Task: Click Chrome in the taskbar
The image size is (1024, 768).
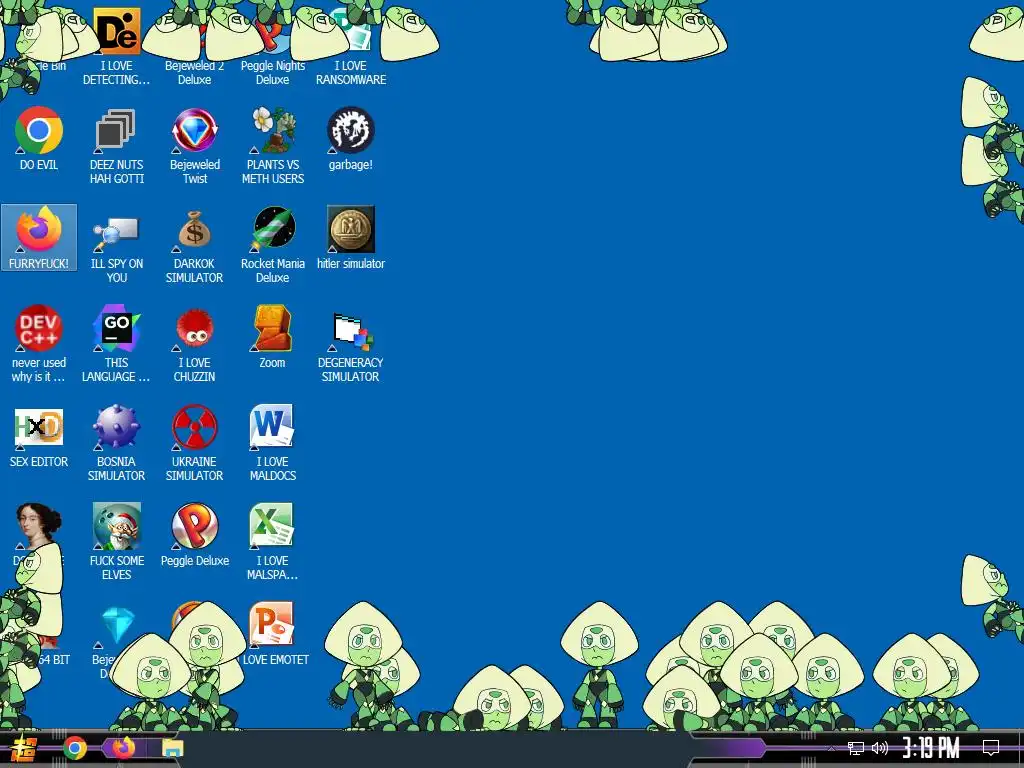Action: pos(75,748)
